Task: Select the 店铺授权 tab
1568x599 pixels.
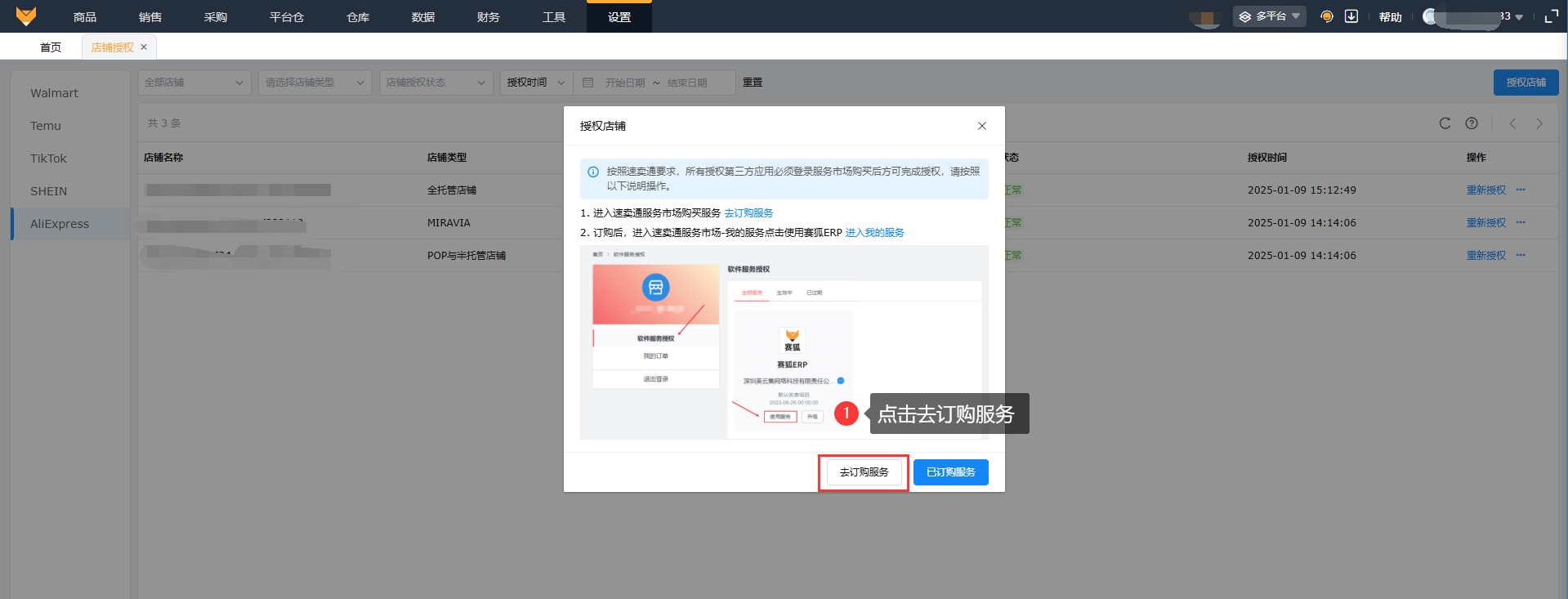Action: point(113,47)
